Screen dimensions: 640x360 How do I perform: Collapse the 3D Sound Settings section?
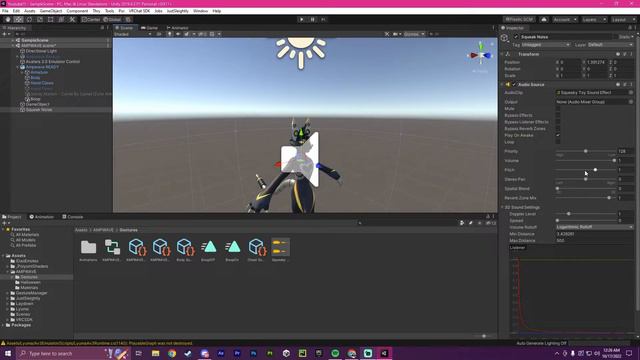[x=502, y=207]
